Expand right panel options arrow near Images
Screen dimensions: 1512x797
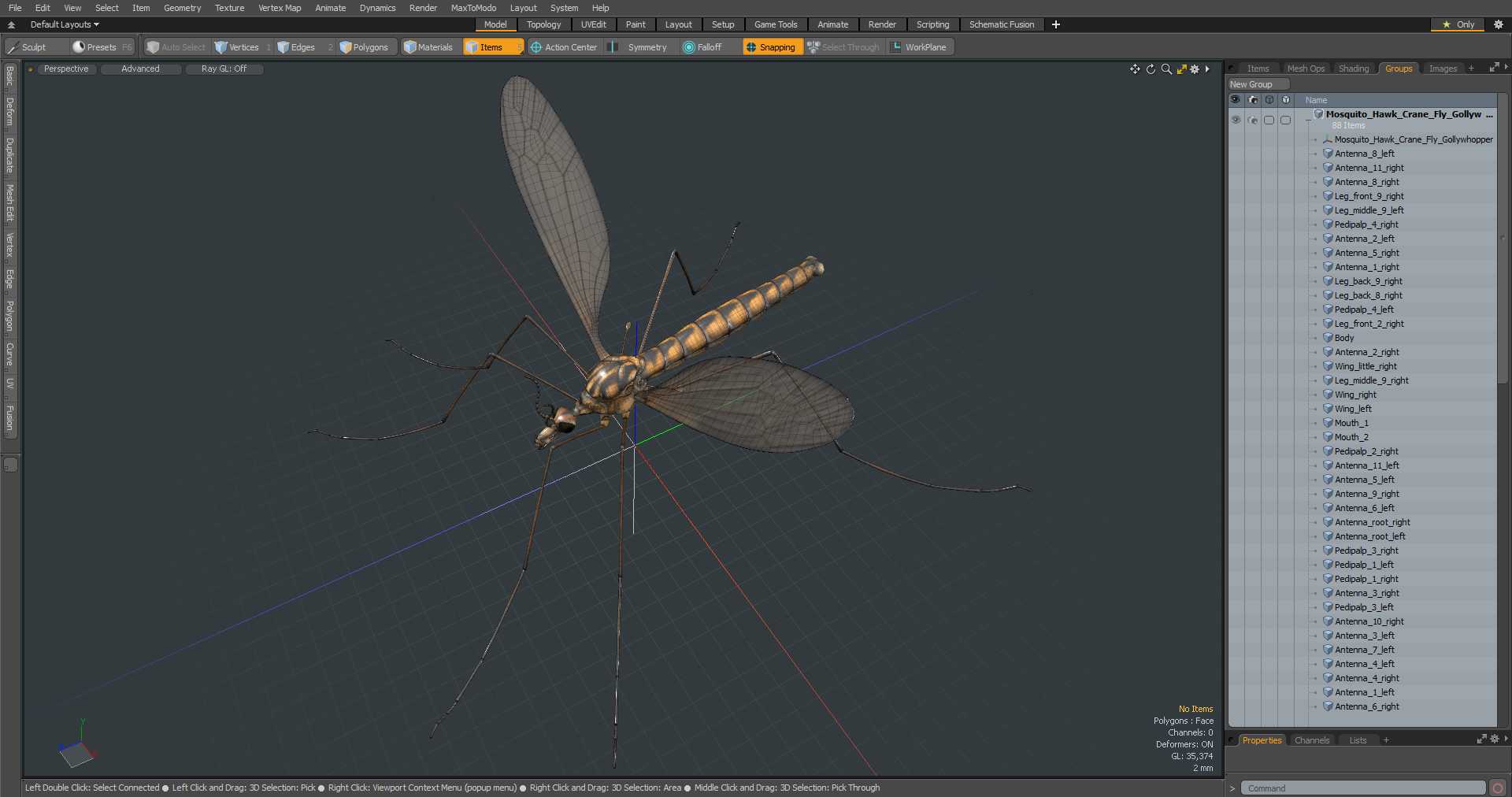pyautogui.click(x=1506, y=68)
